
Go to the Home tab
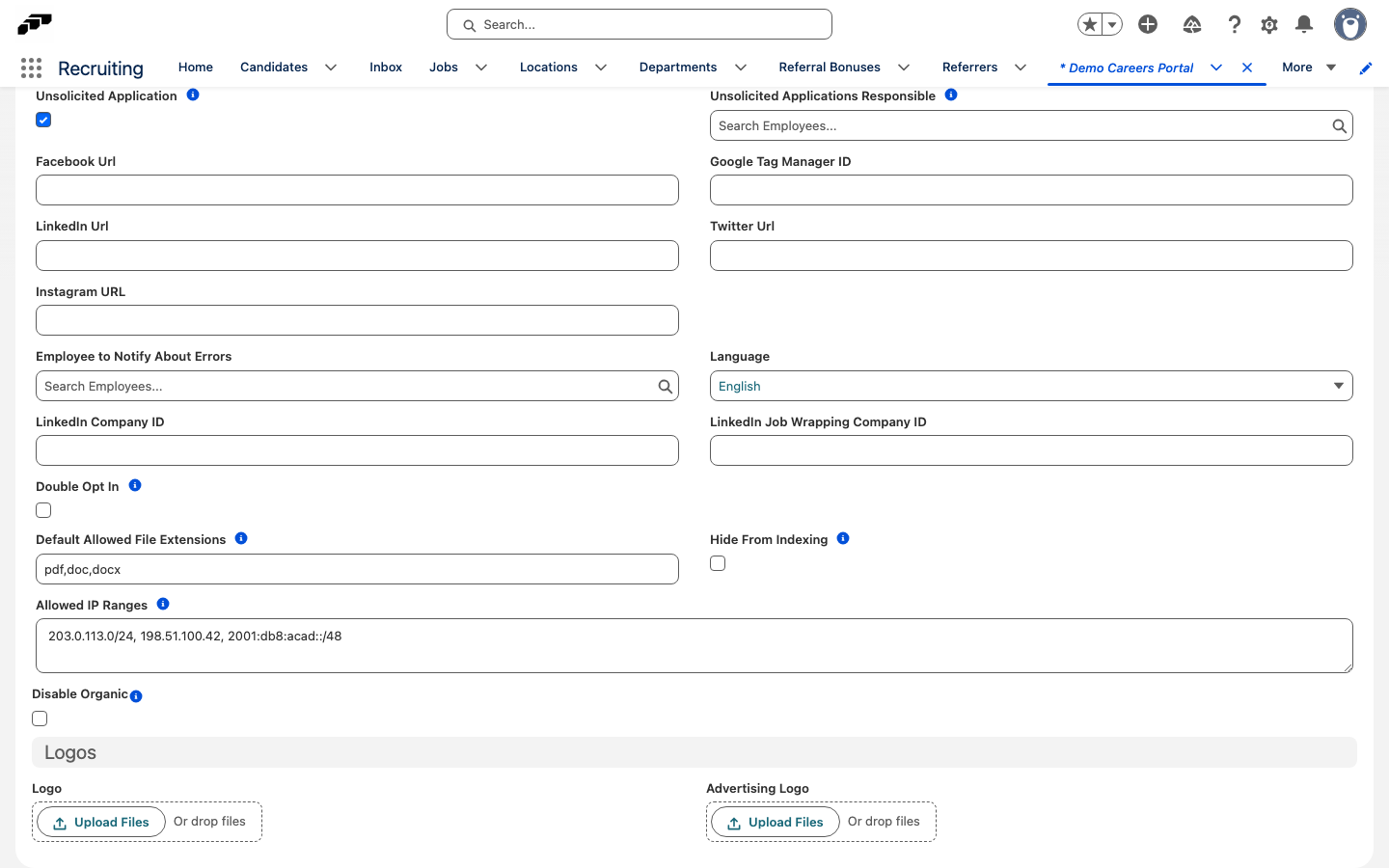(196, 68)
